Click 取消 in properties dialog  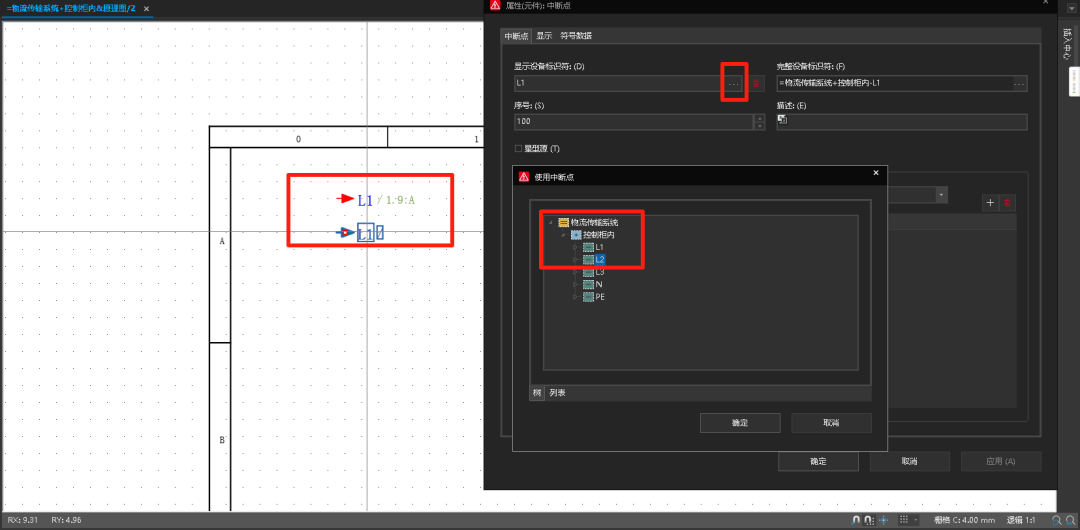[x=910, y=461]
